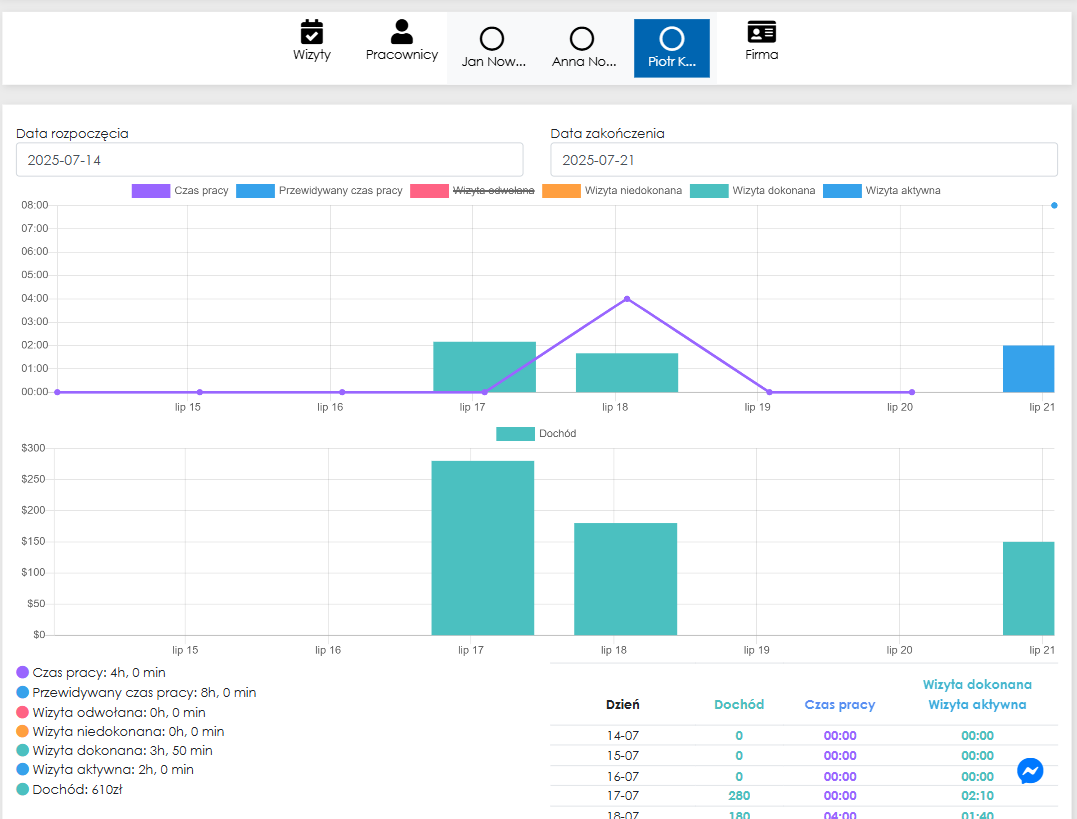Image resolution: width=1077 pixels, height=819 pixels.
Task: Open the Pracownicy person icon
Action: (x=402, y=32)
